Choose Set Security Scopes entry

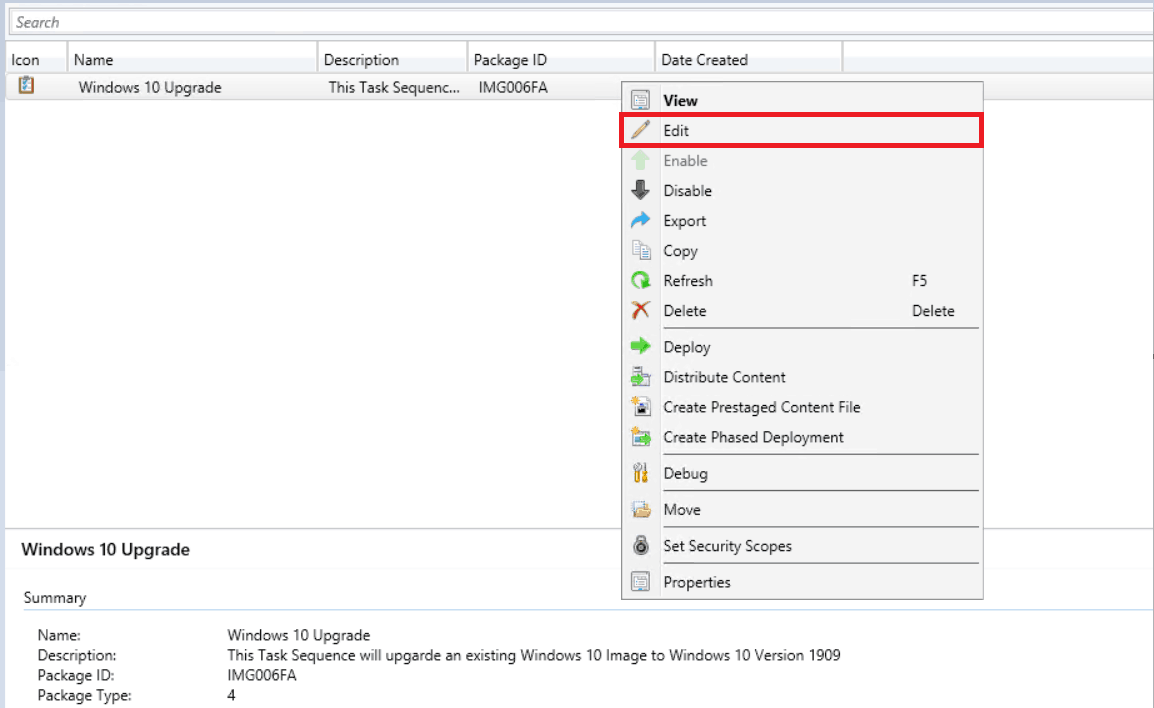pos(802,545)
